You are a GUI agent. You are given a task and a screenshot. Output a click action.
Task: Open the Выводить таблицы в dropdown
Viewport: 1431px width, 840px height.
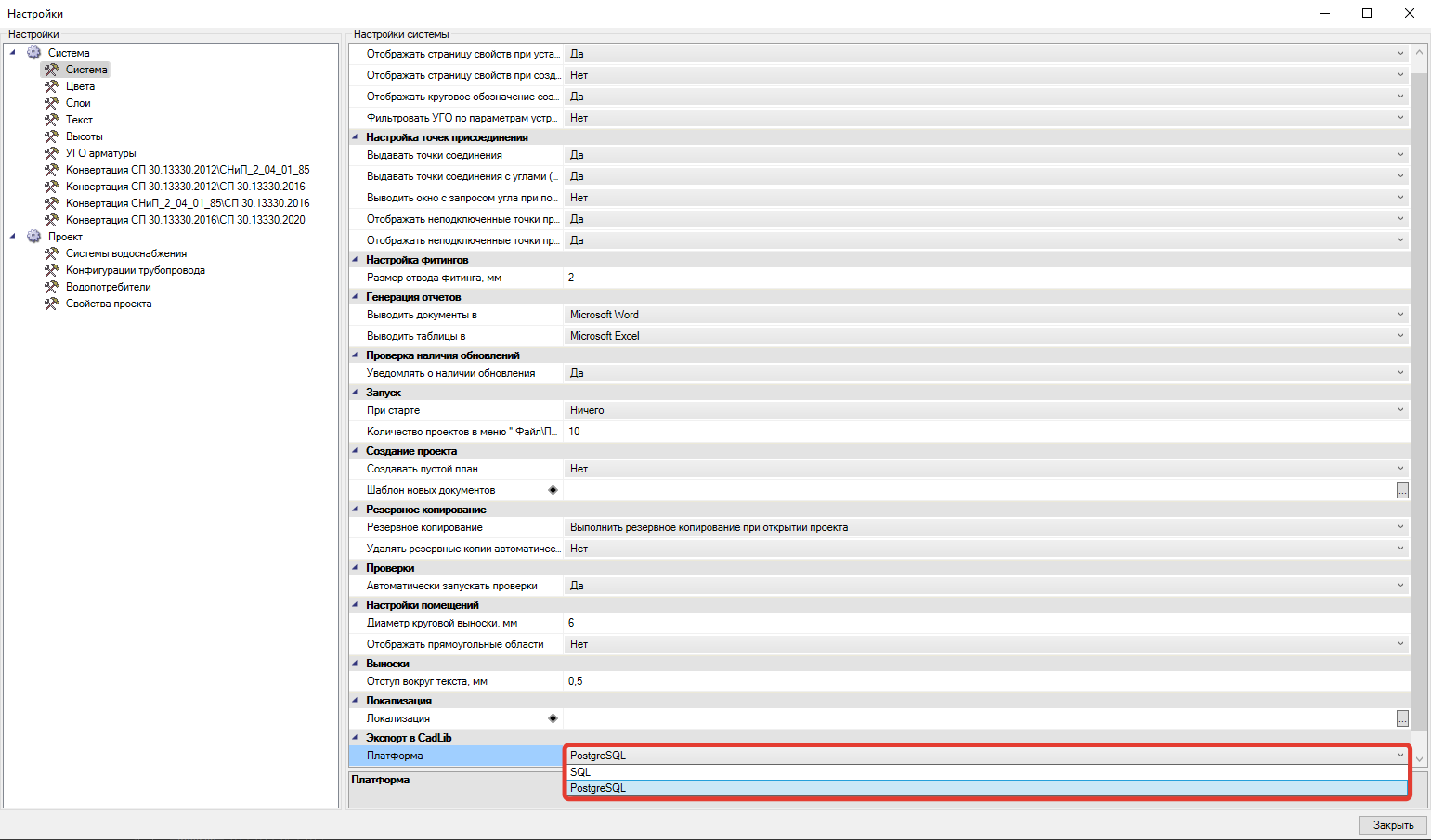1400,336
